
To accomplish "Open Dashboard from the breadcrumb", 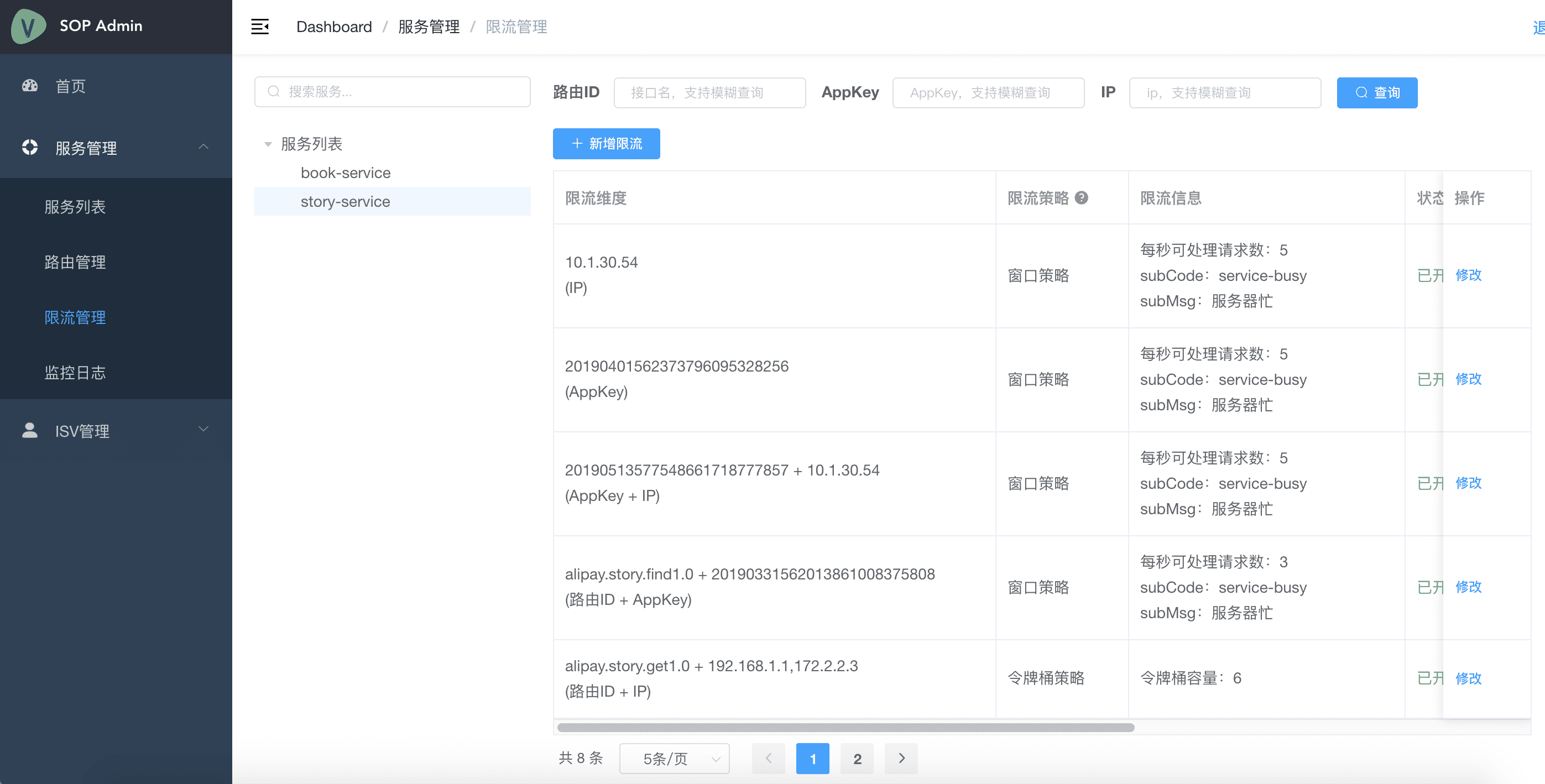I will [334, 27].
